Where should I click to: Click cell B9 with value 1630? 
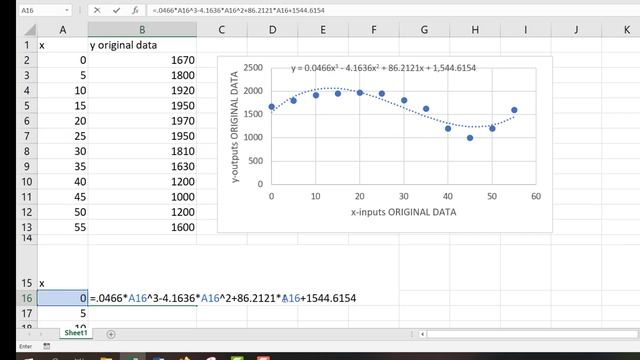142,167
